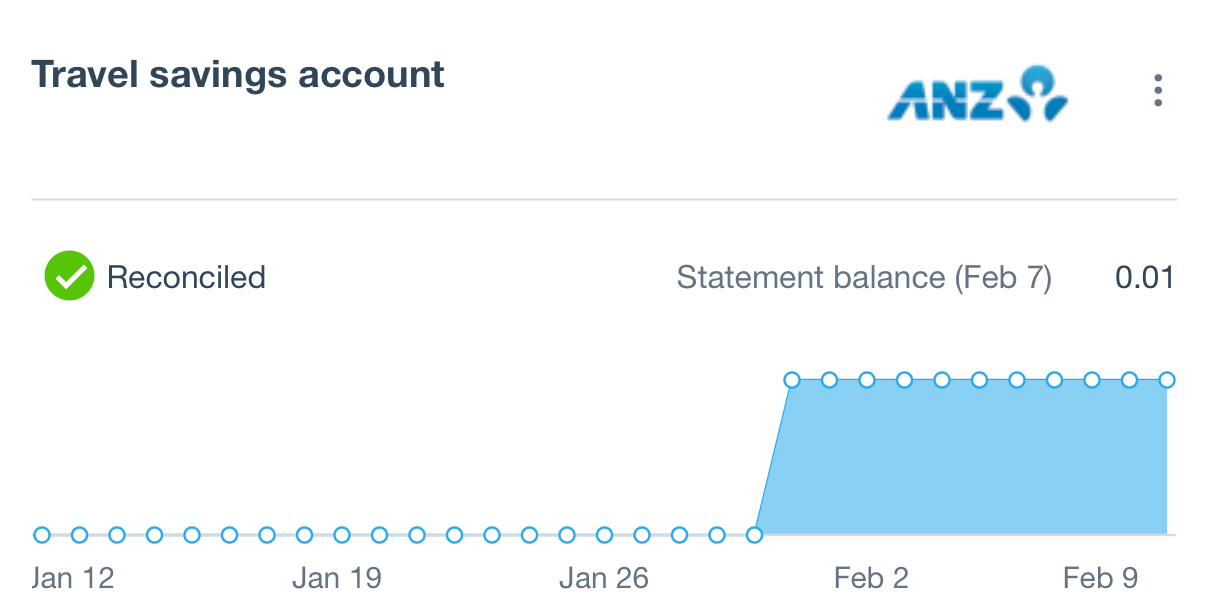Click the Feb 2 date axis label
The image size is (1208, 608).
(x=871, y=578)
